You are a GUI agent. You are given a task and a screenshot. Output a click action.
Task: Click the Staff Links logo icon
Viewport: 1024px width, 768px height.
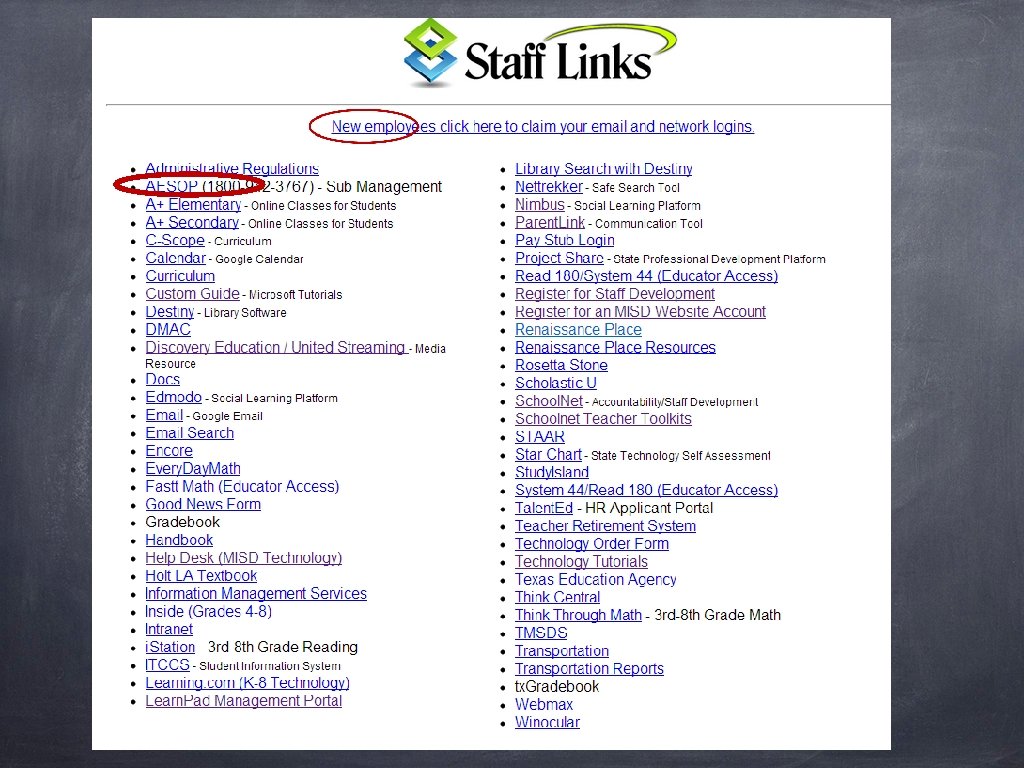click(x=430, y=52)
